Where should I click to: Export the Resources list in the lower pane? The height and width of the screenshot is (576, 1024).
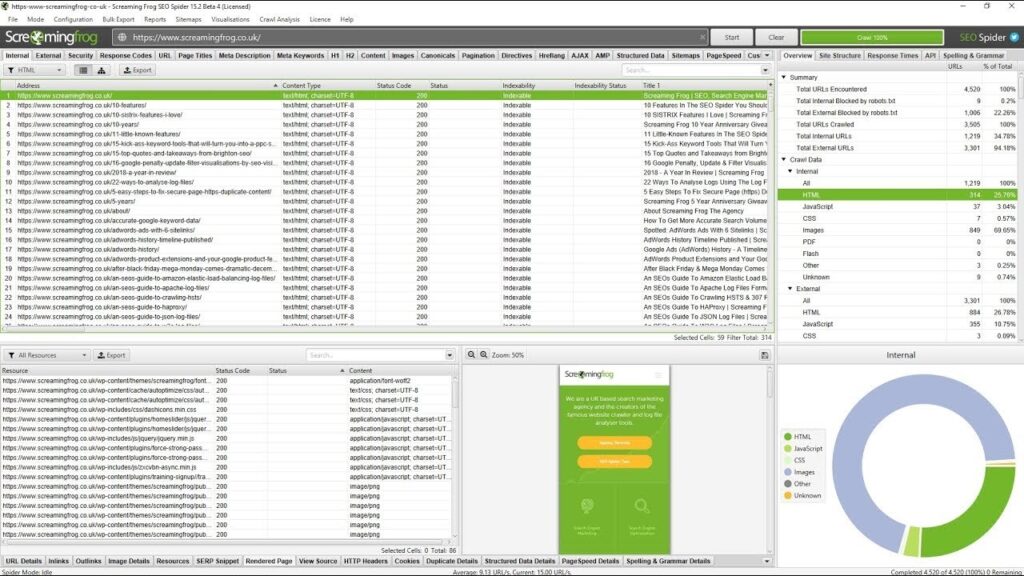point(110,354)
